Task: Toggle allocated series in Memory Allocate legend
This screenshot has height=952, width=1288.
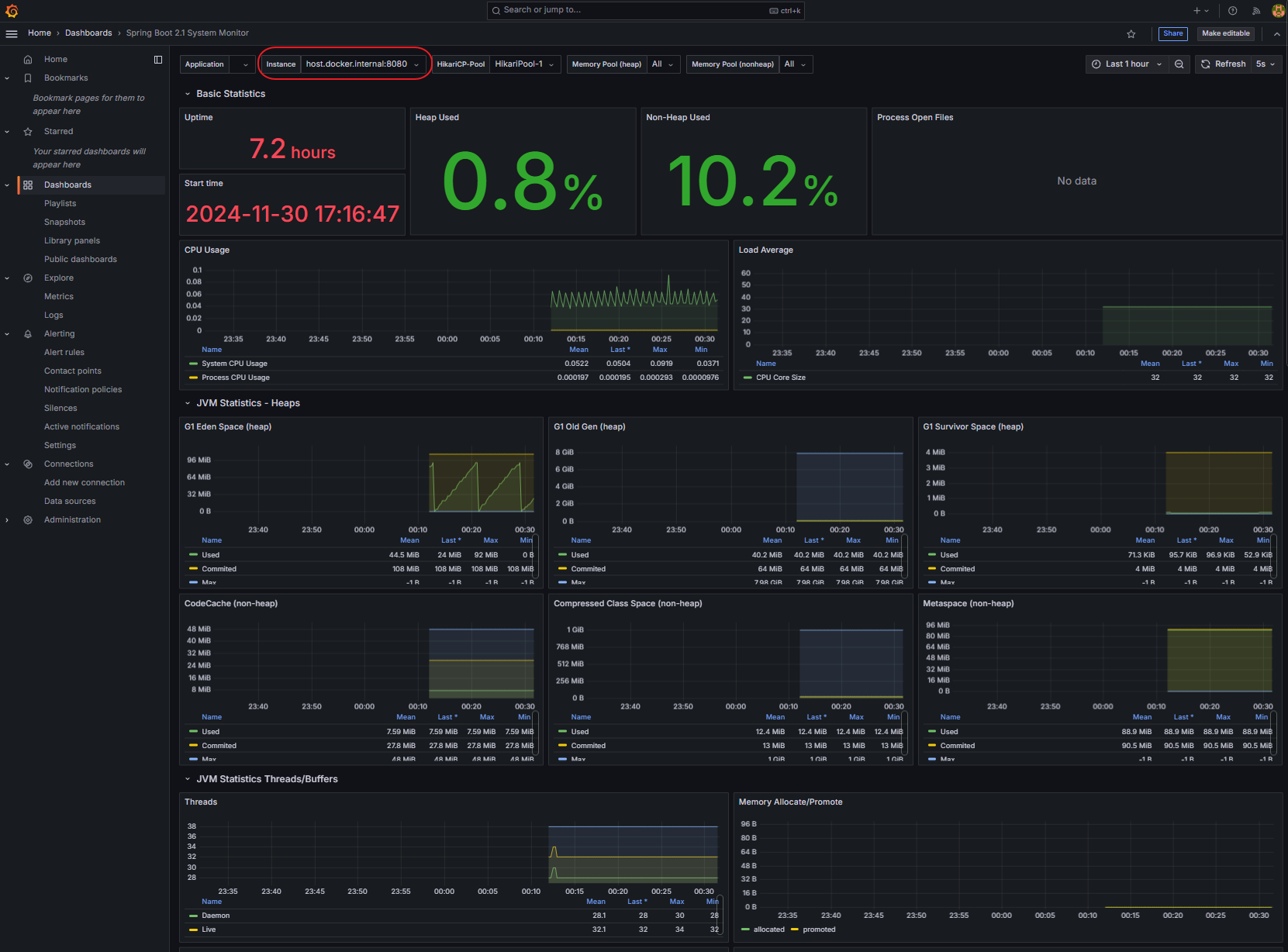Action: tap(769, 930)
